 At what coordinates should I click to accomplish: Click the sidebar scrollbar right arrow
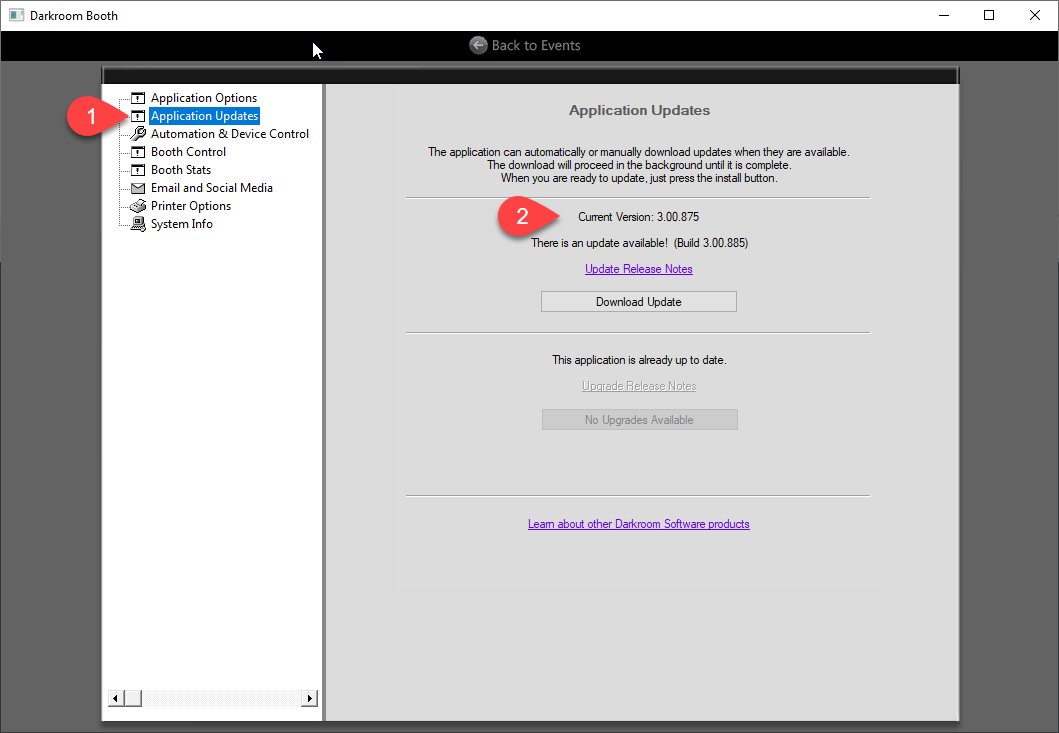click(309, 699)
